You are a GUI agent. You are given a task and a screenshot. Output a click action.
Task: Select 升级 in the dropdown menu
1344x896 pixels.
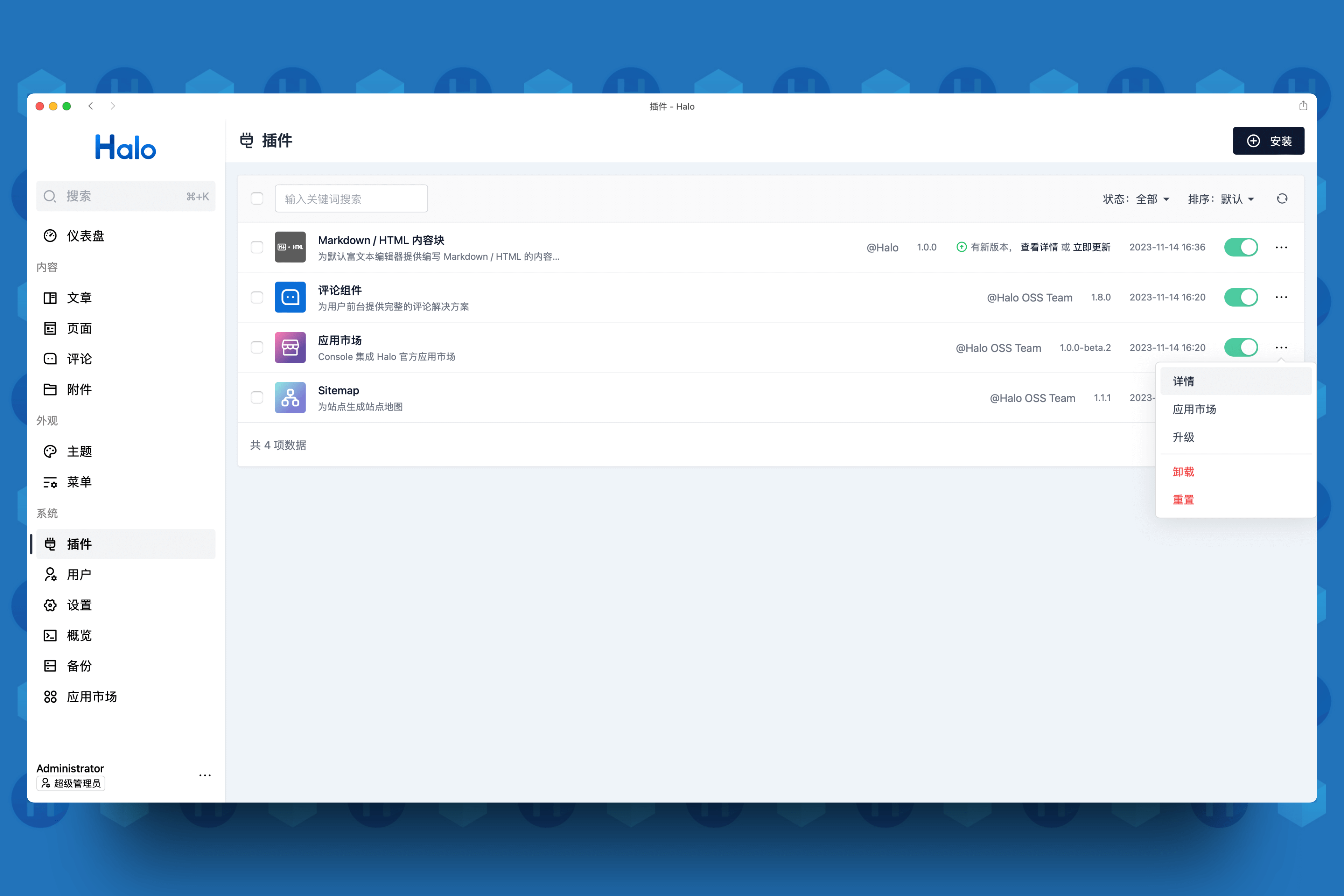[1236, 437]
